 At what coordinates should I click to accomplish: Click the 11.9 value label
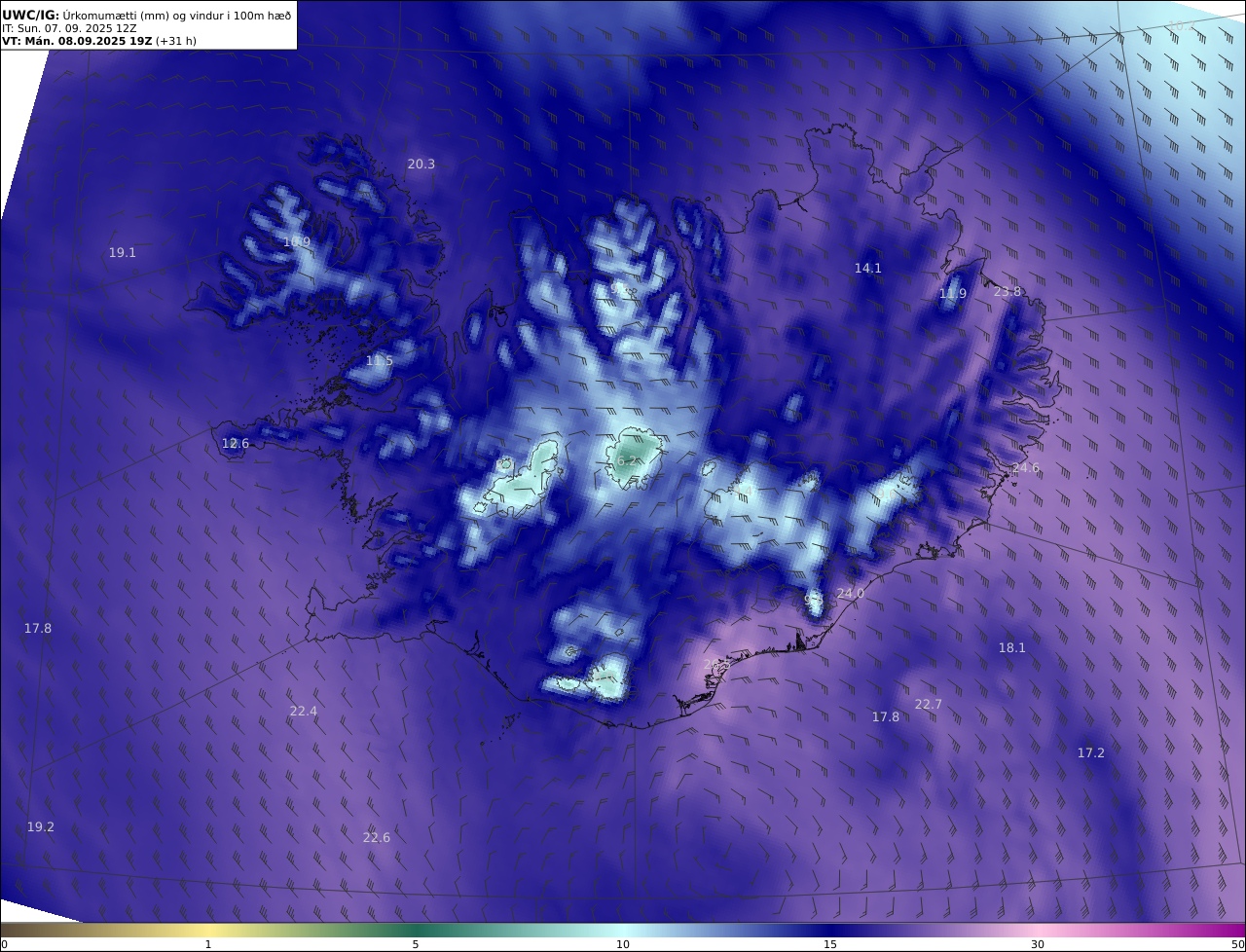[x=953, y=293]
